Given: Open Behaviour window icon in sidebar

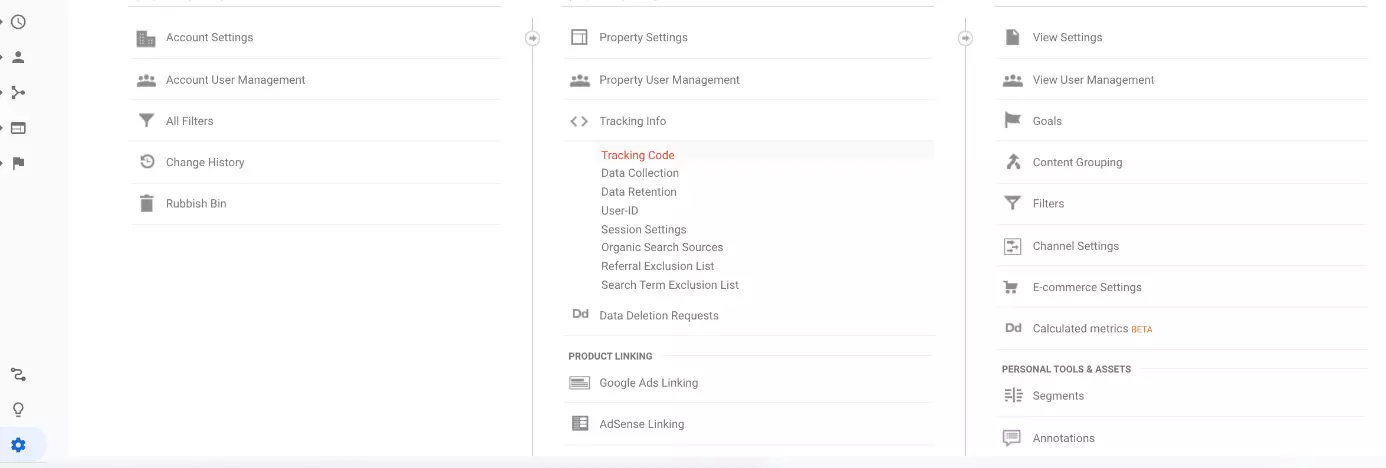Looking at the screenshot, I should pos(18,128).
